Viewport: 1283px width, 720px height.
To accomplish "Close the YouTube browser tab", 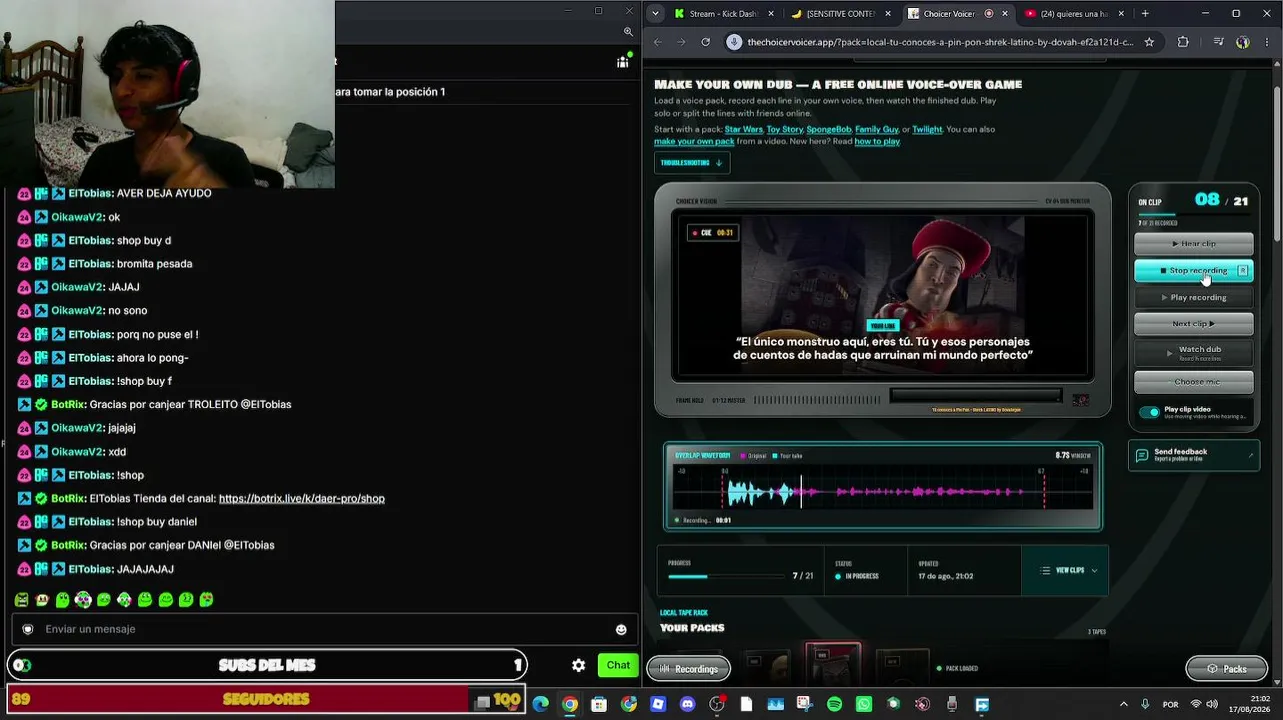I will [1122, 14].
